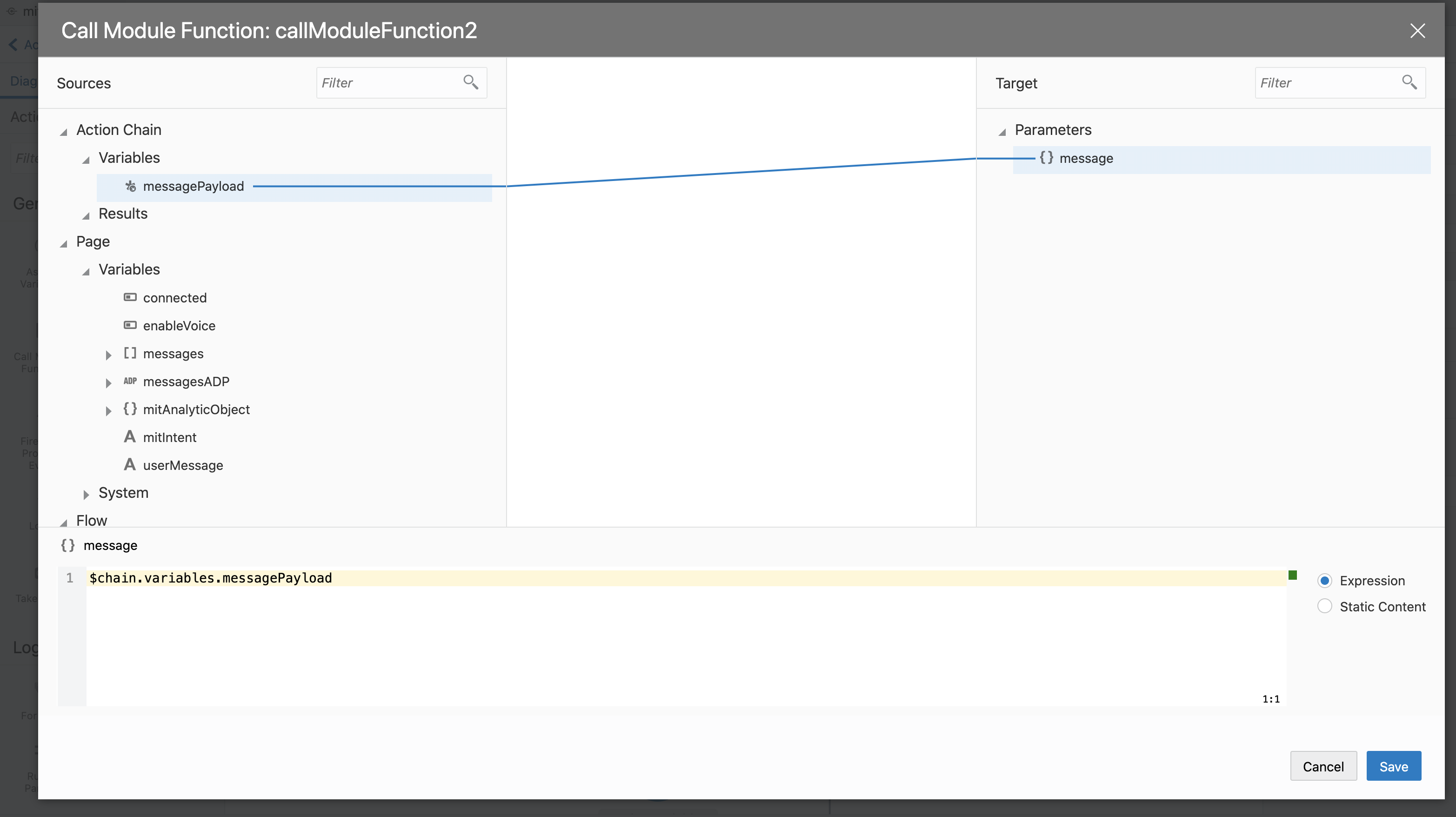Click the Target filter search icon
This screenshot has height=817, width=1456.
tap(1409, 82)
